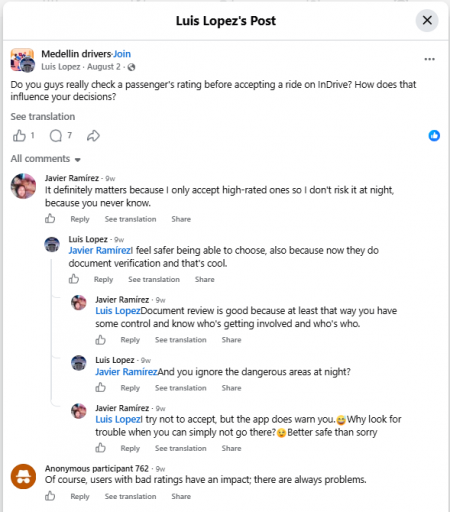Viewport: 450px width, 512px height.
Task: Show translation of the main post
Action: click(43, 116)
